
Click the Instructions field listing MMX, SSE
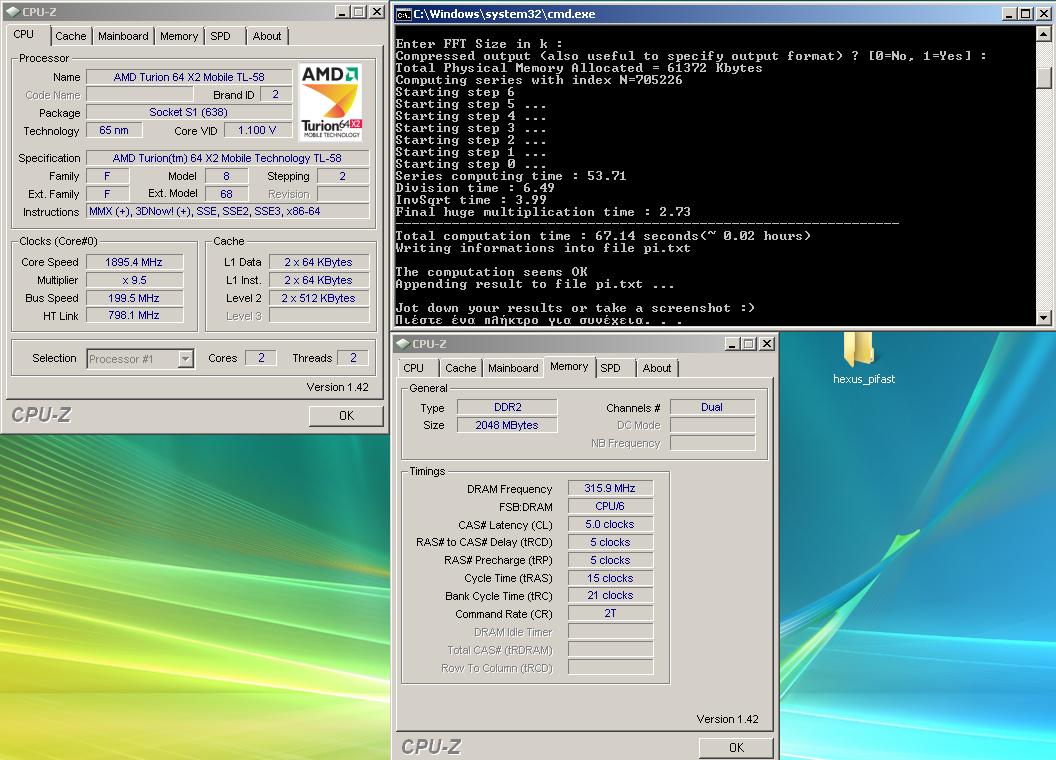pyautogui.click(x=228, y=211)
